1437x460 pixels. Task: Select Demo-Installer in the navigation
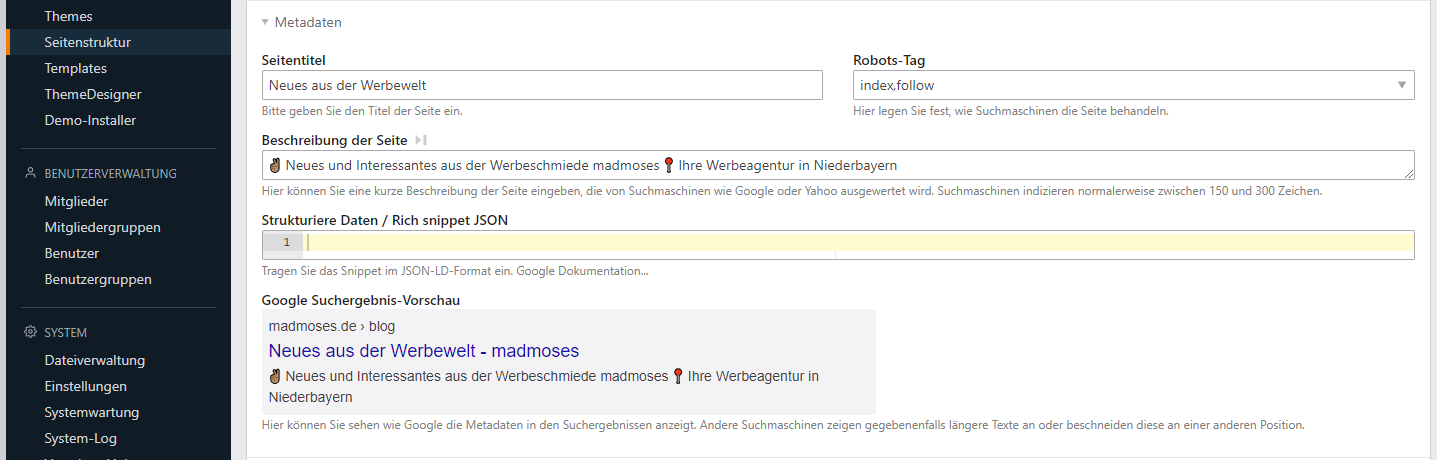tap(90, 120)
